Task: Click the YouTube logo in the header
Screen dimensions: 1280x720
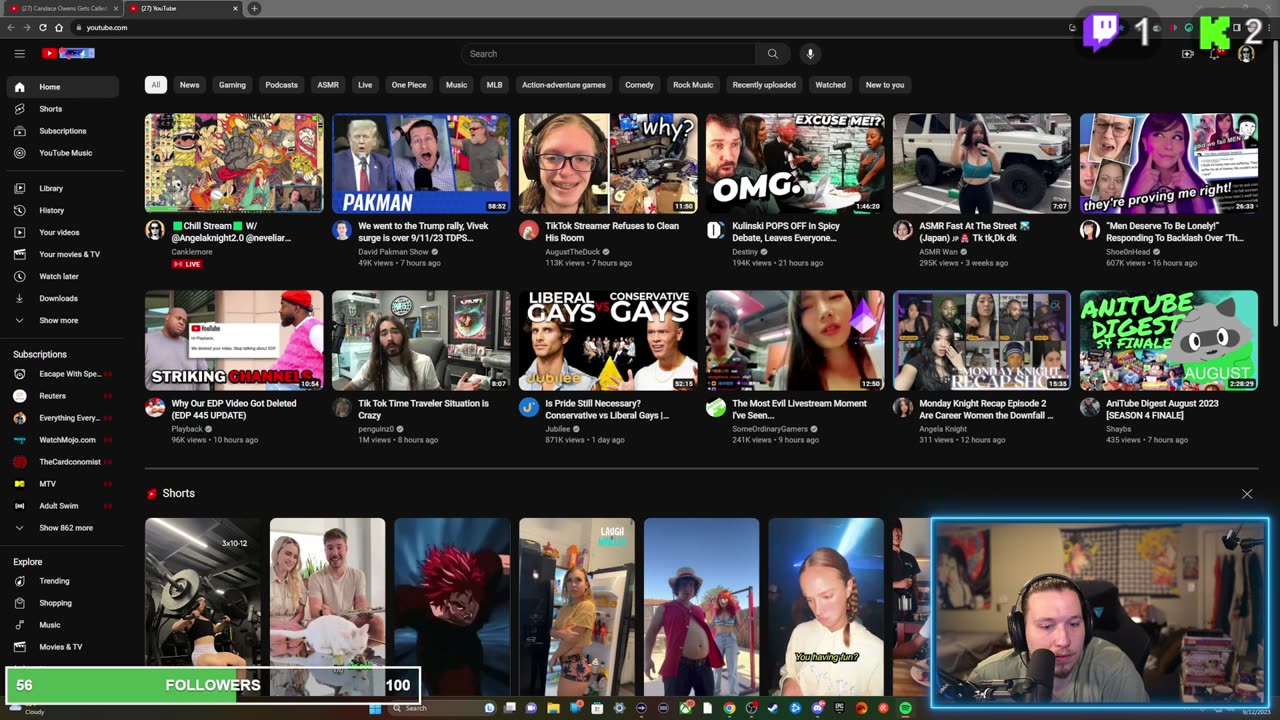Action: 68,54
